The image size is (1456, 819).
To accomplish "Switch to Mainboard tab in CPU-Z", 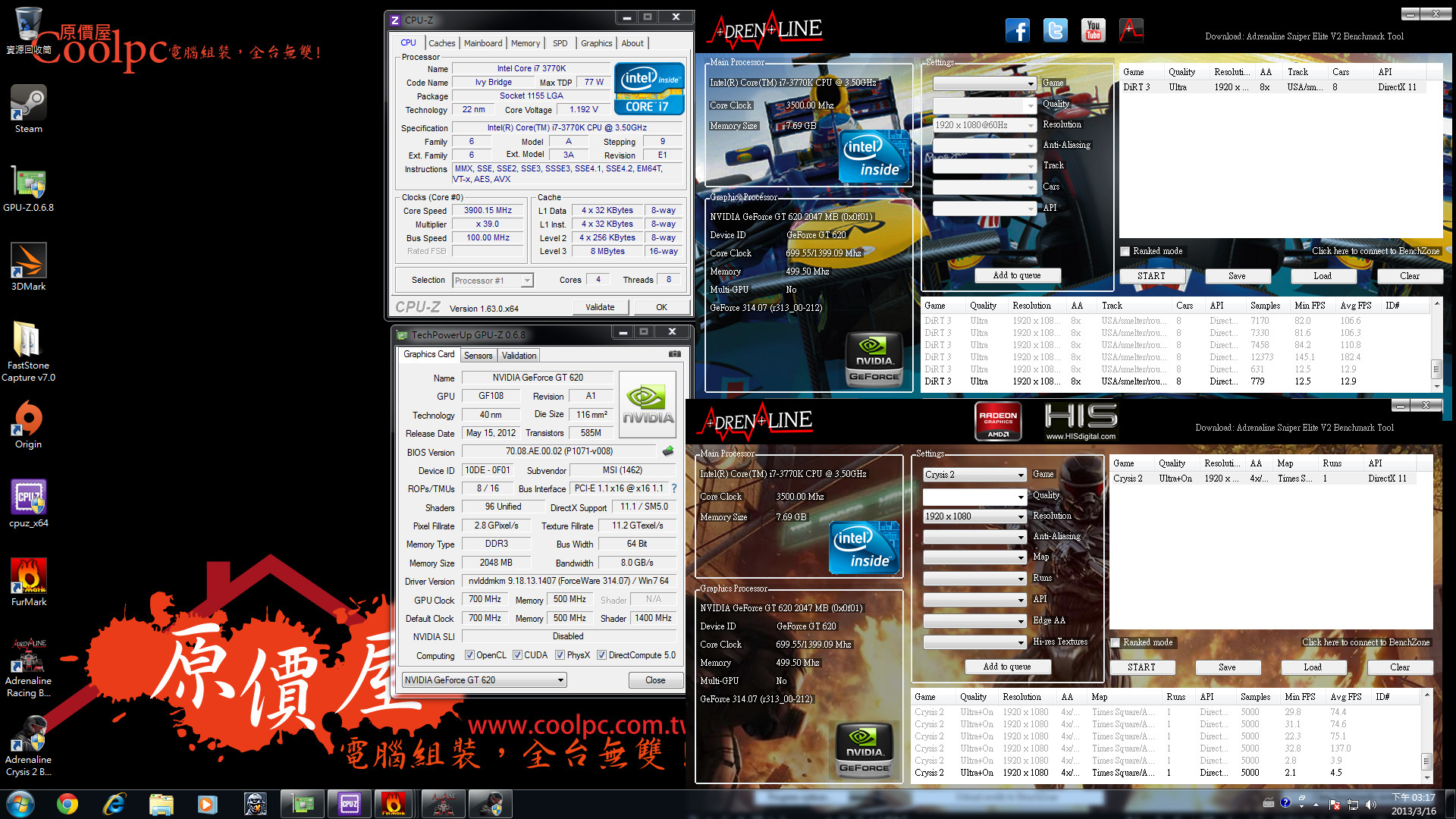I will pyautogui.click(x=483, y=43).
